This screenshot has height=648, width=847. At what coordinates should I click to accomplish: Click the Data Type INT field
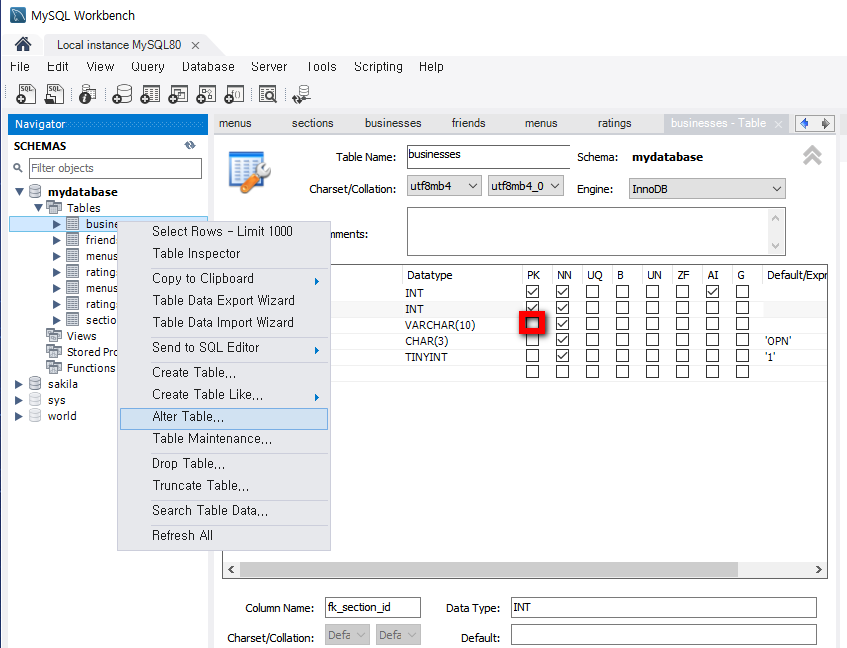pyautogui.click(x=664, y=608)
